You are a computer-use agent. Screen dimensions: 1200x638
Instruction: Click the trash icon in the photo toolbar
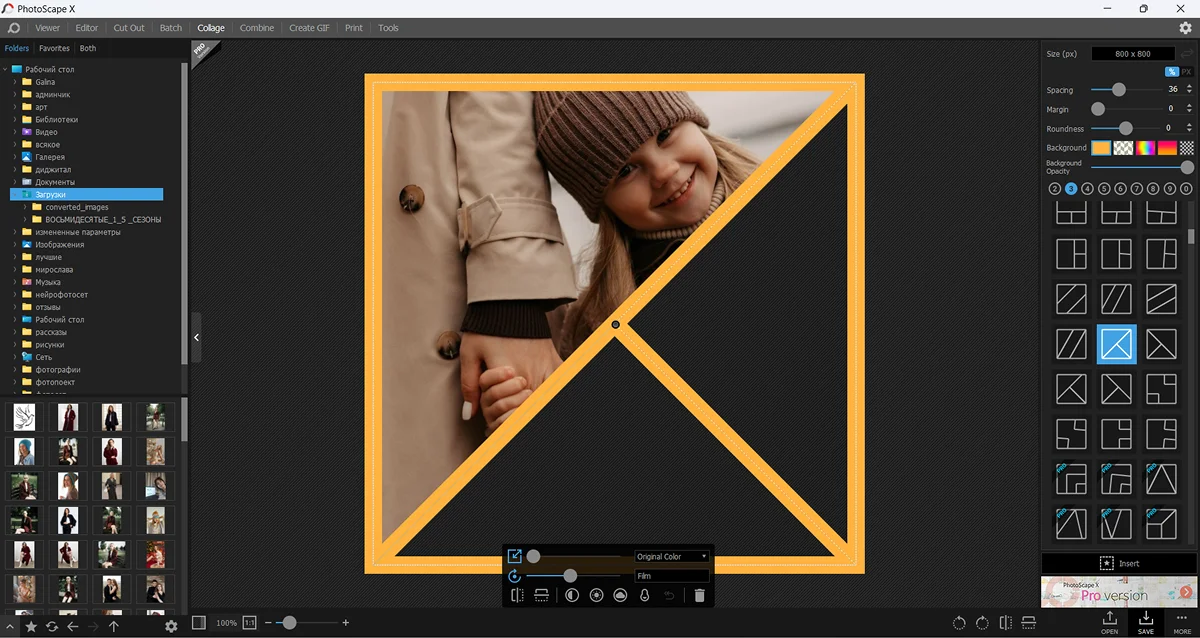[x=699, y=595]
